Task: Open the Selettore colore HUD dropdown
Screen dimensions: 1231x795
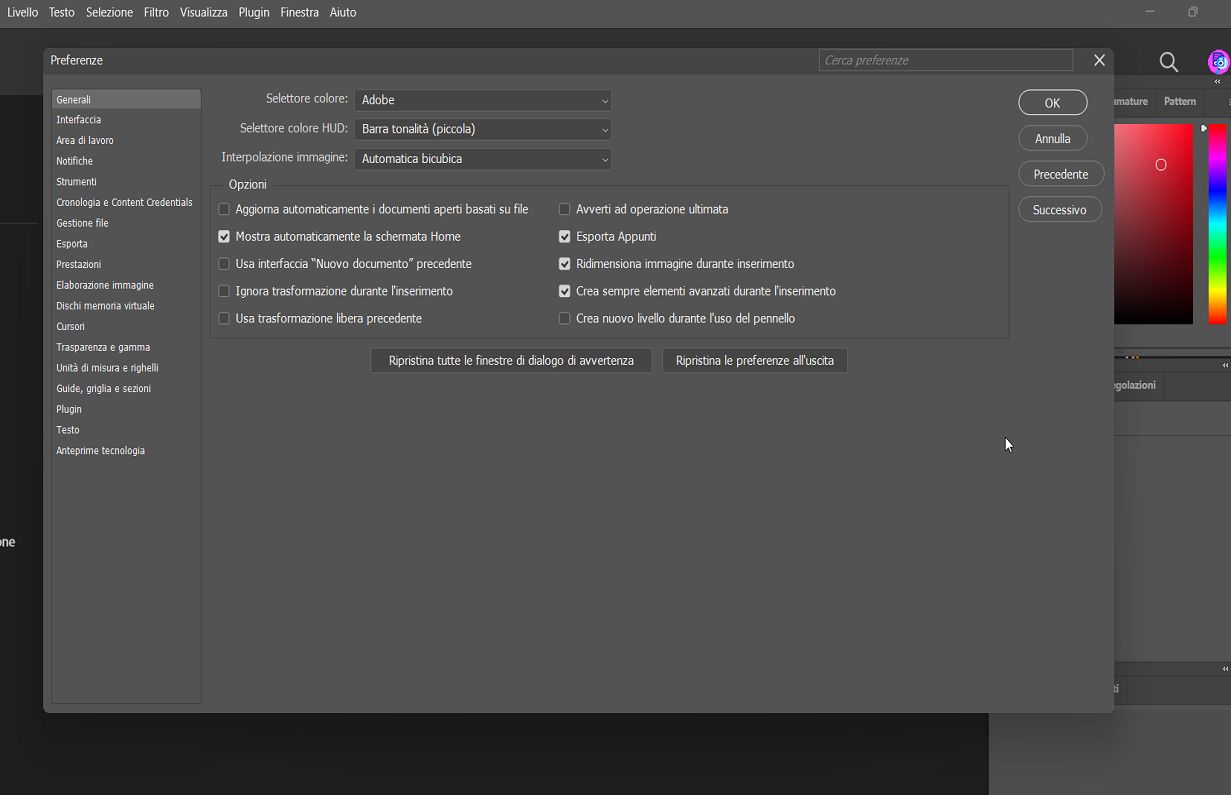Action: [483, 129]
